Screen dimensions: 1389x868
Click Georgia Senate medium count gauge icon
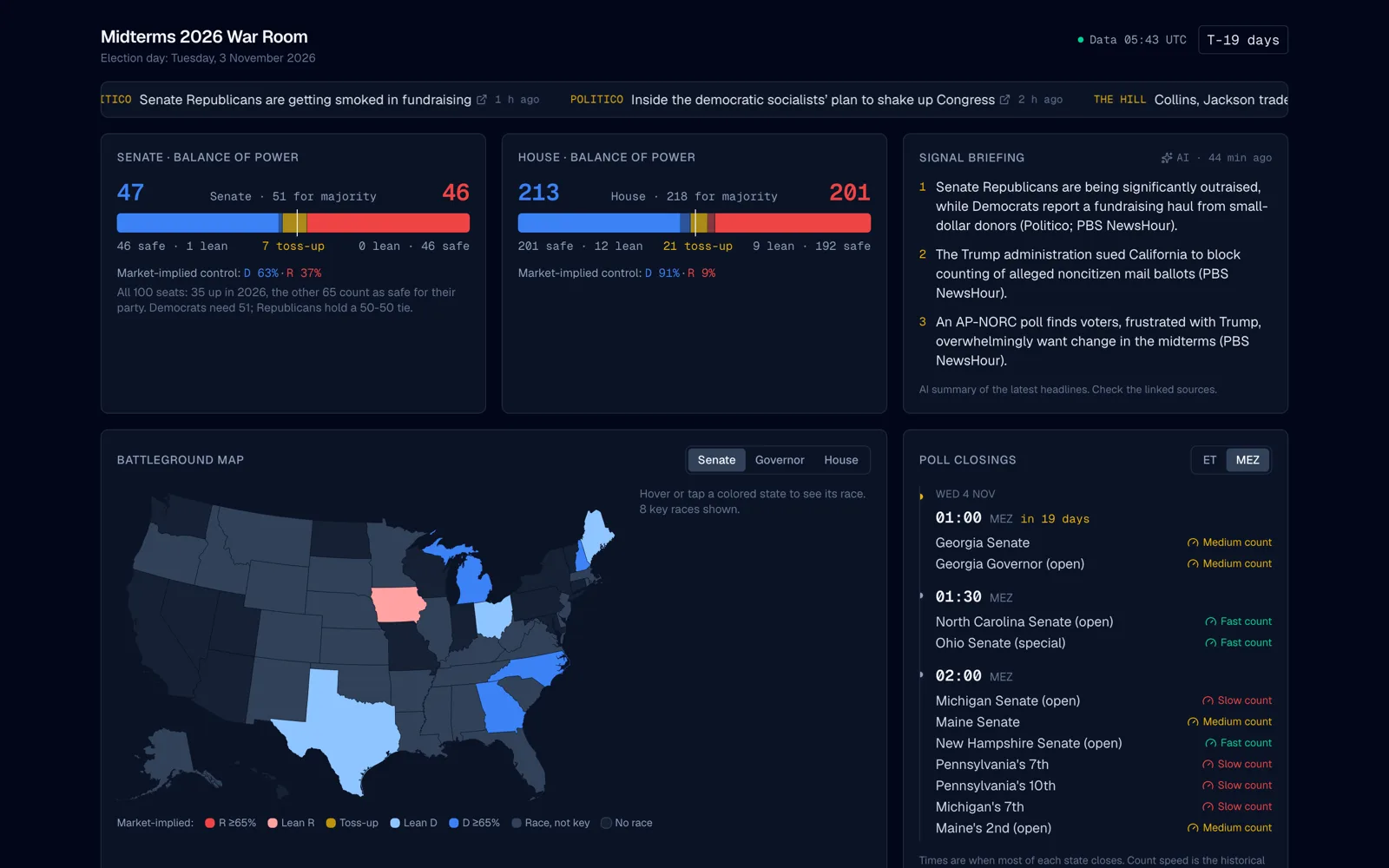click(x=1193, y=542)
